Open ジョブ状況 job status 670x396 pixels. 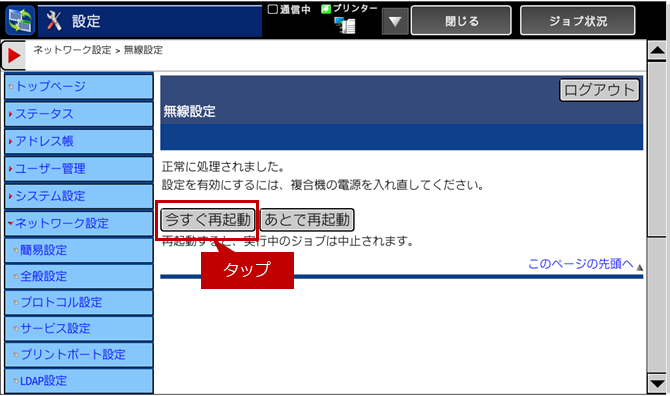578,21
